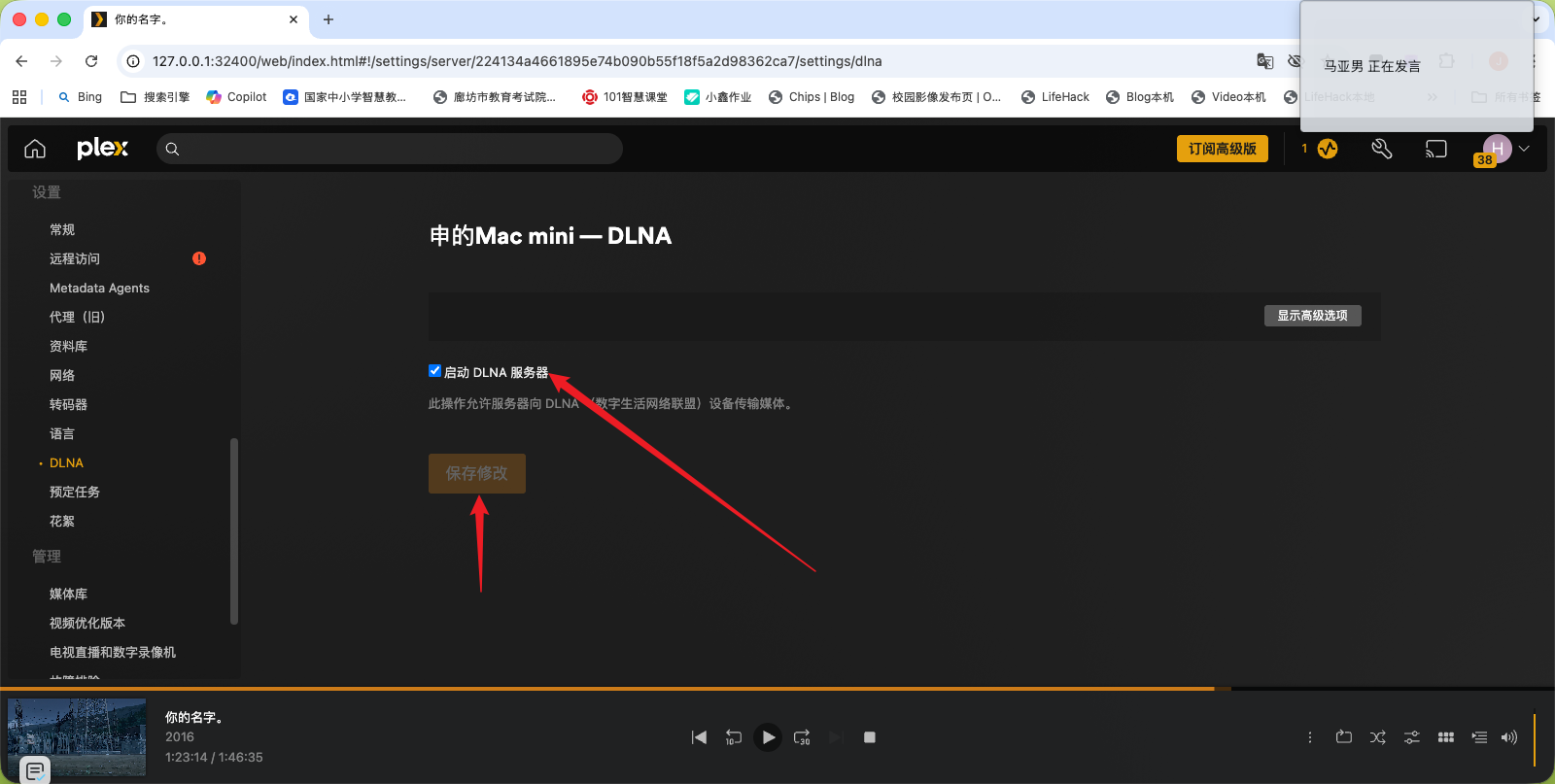Click 保存修改 button
Viewport: 1555px width, 784px height.
pyautogui.click(x=477, y=473)
